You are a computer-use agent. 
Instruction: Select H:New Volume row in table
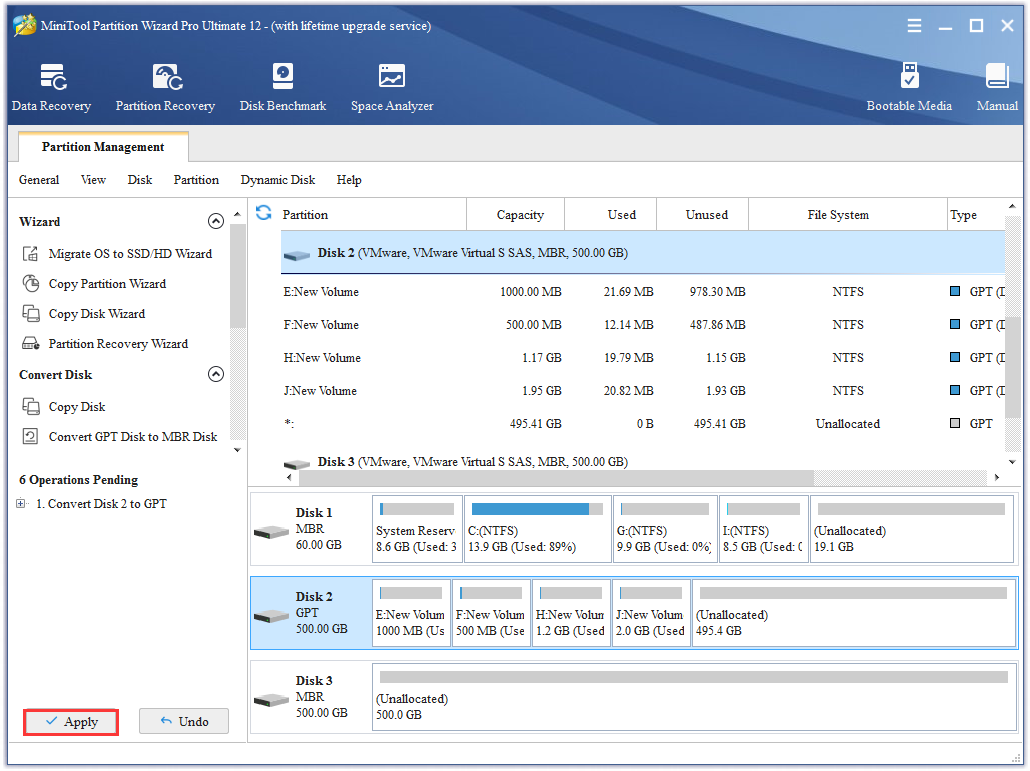click(642, 357)
